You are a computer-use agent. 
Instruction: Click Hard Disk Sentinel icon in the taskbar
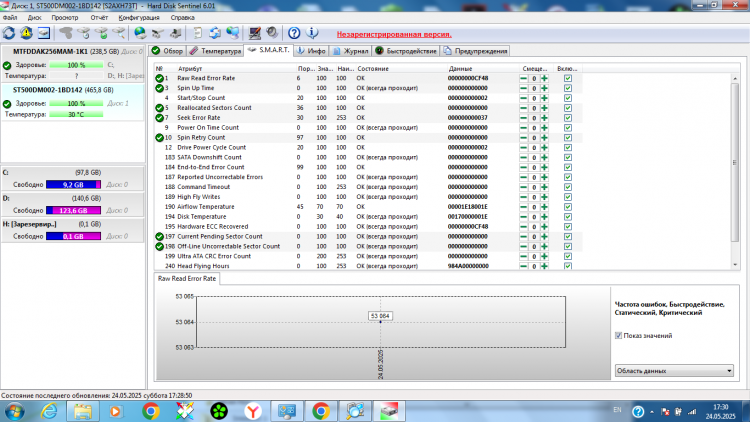[x=389, y=411]
